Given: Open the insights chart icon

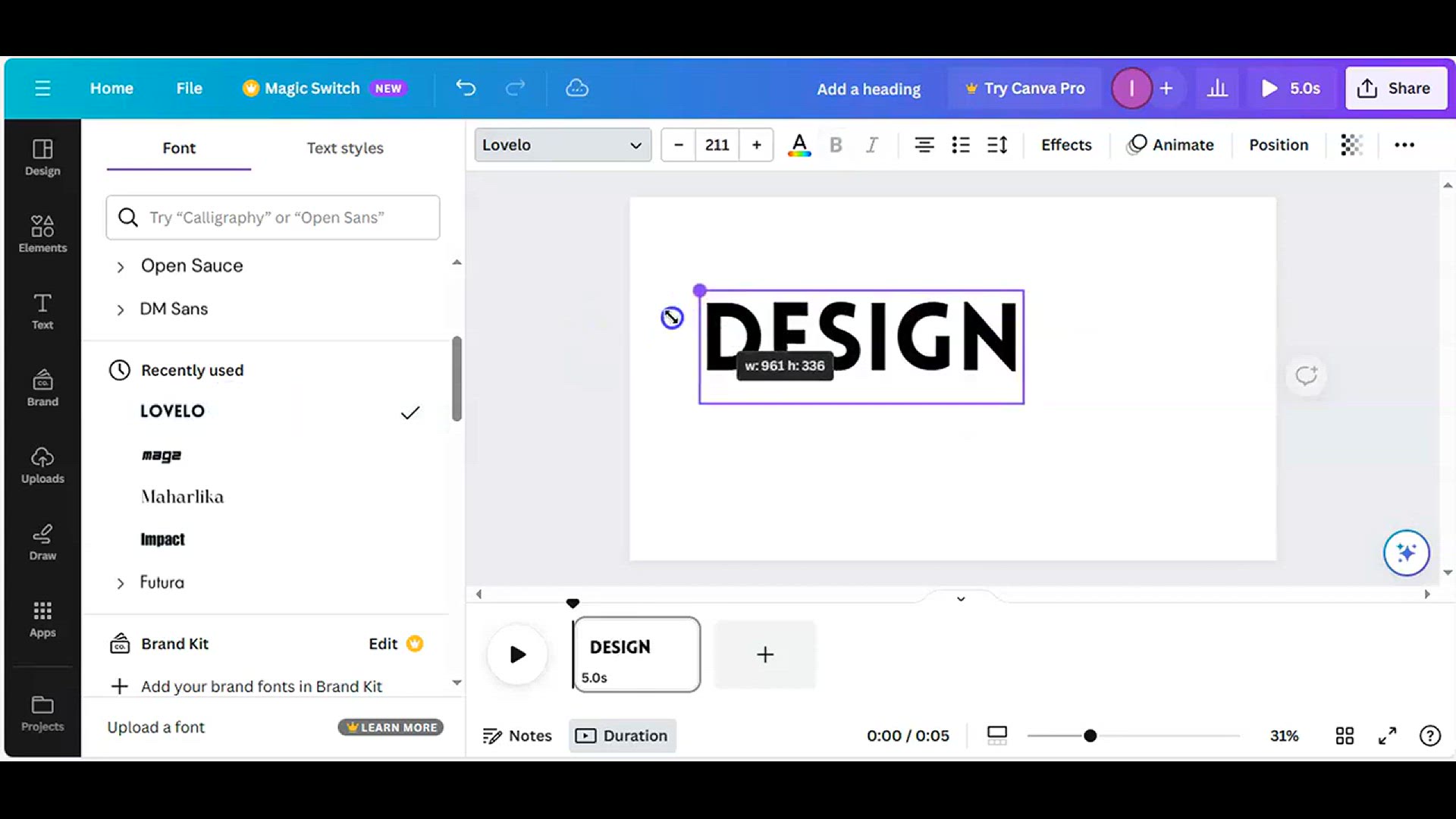Looking at the screenshot, I should tap(1217, 88).
